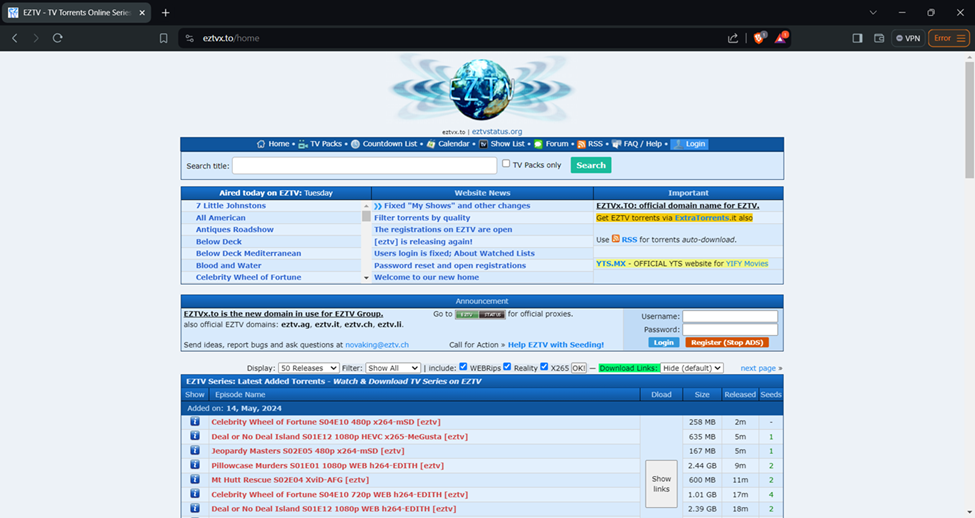Viewport: 975px width, 518px height.
Task: Open new tab with plus icon
Action: coord(165,12)
